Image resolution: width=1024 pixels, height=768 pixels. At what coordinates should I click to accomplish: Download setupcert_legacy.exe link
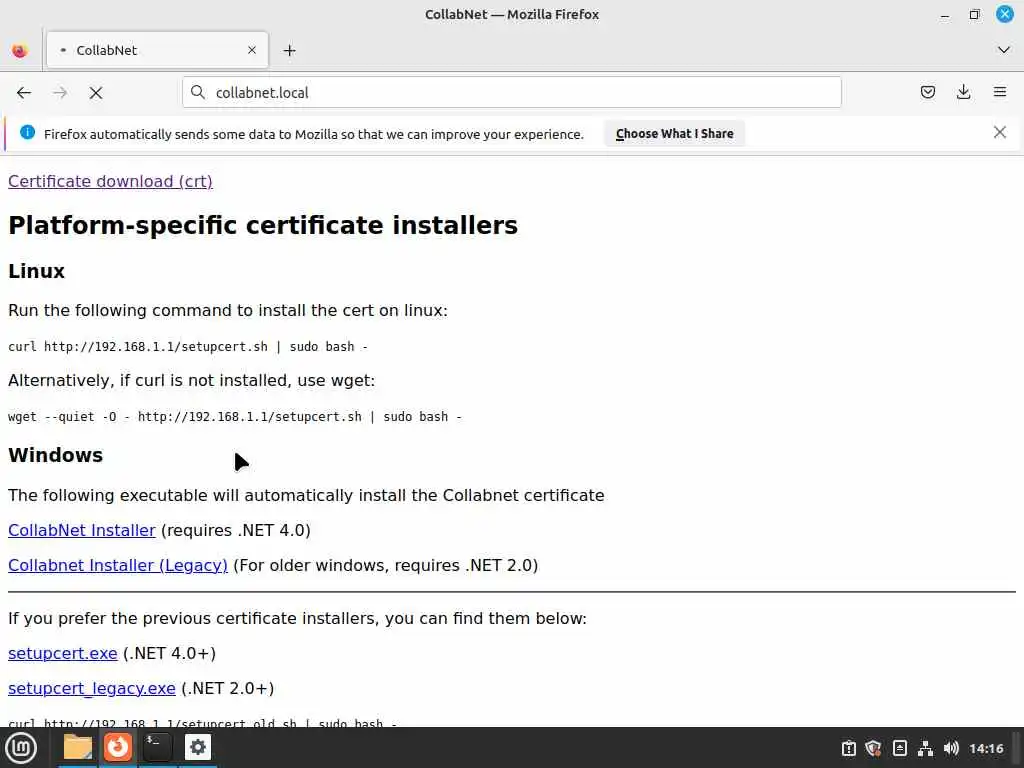[x=91, y=688]
